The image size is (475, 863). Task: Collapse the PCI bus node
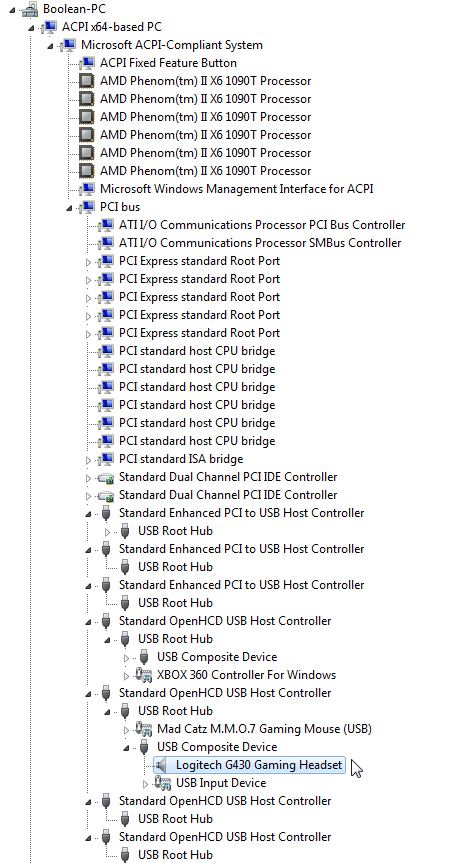(69, 208)
